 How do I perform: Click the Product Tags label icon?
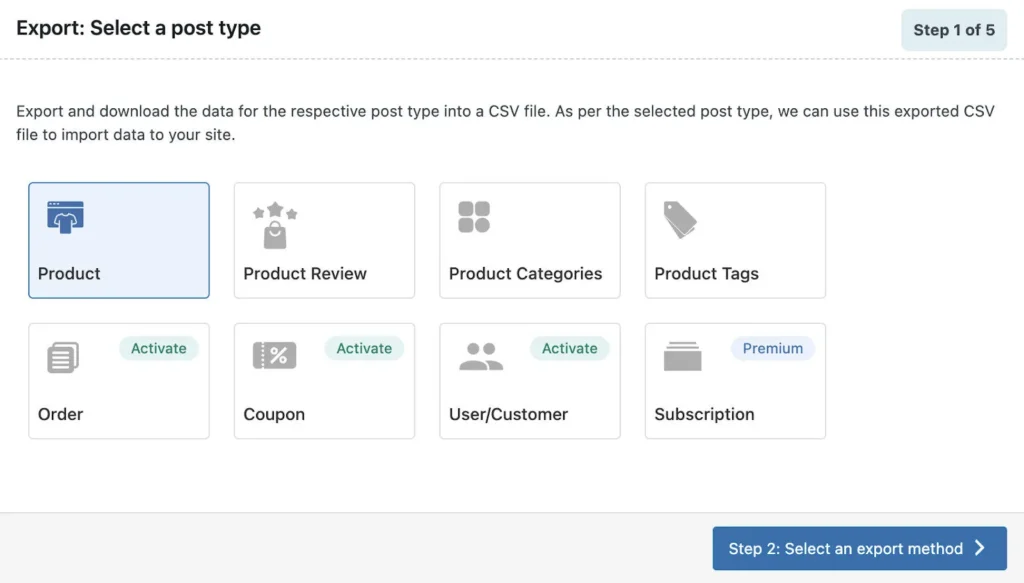(680, 218)
